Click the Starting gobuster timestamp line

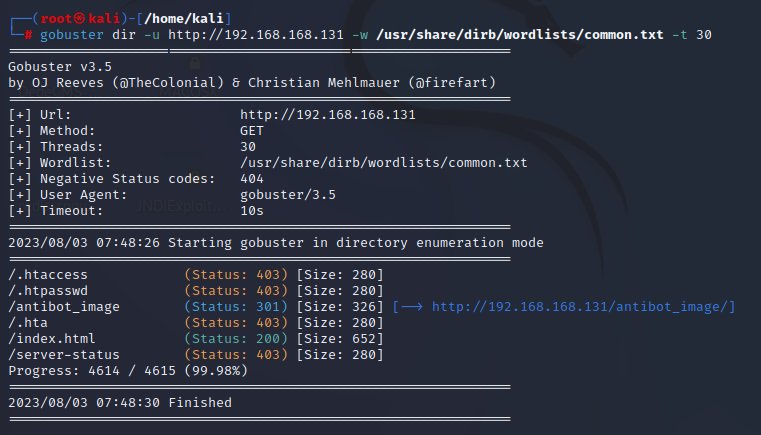tap(276, 243)
